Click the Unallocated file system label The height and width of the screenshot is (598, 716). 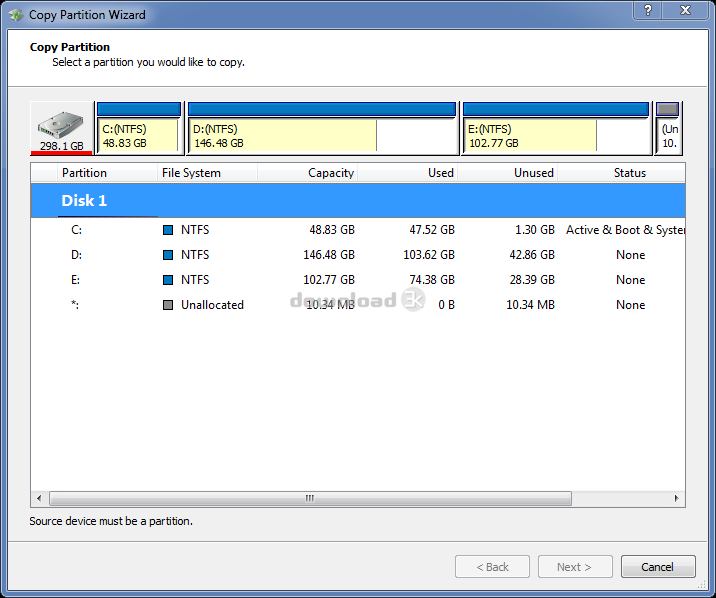(x=212, y=305)
